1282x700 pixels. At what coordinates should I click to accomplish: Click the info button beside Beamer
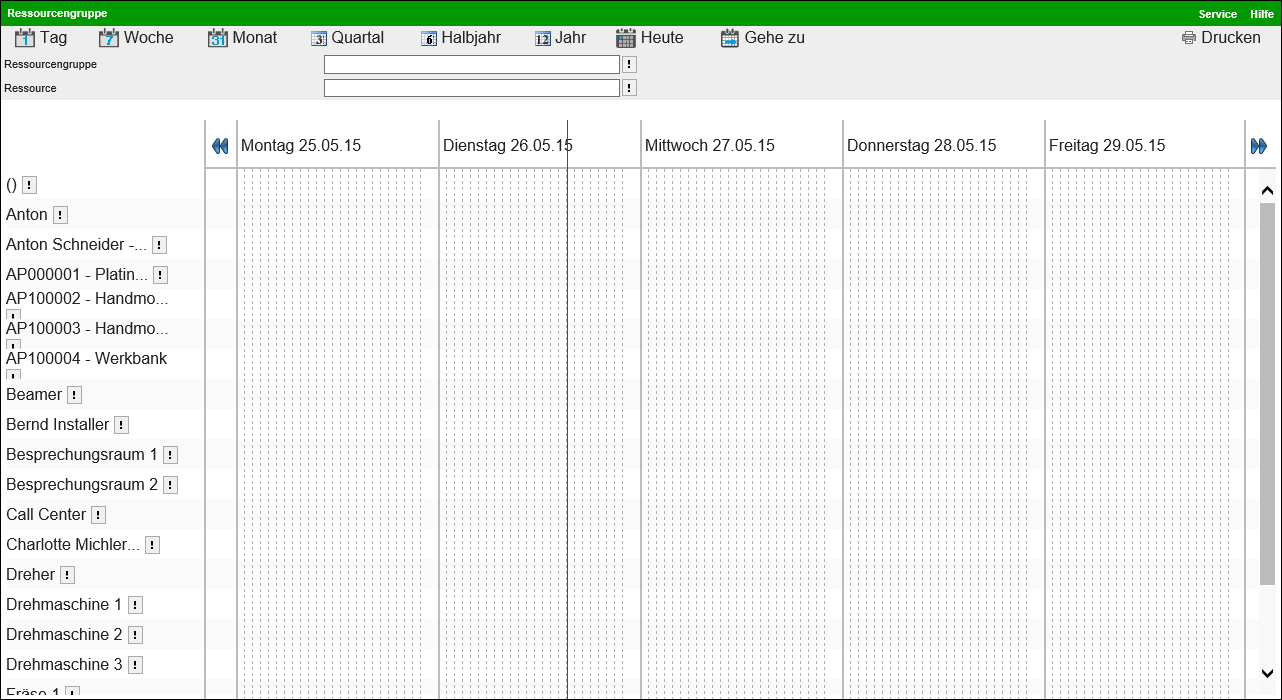point(74,395)
